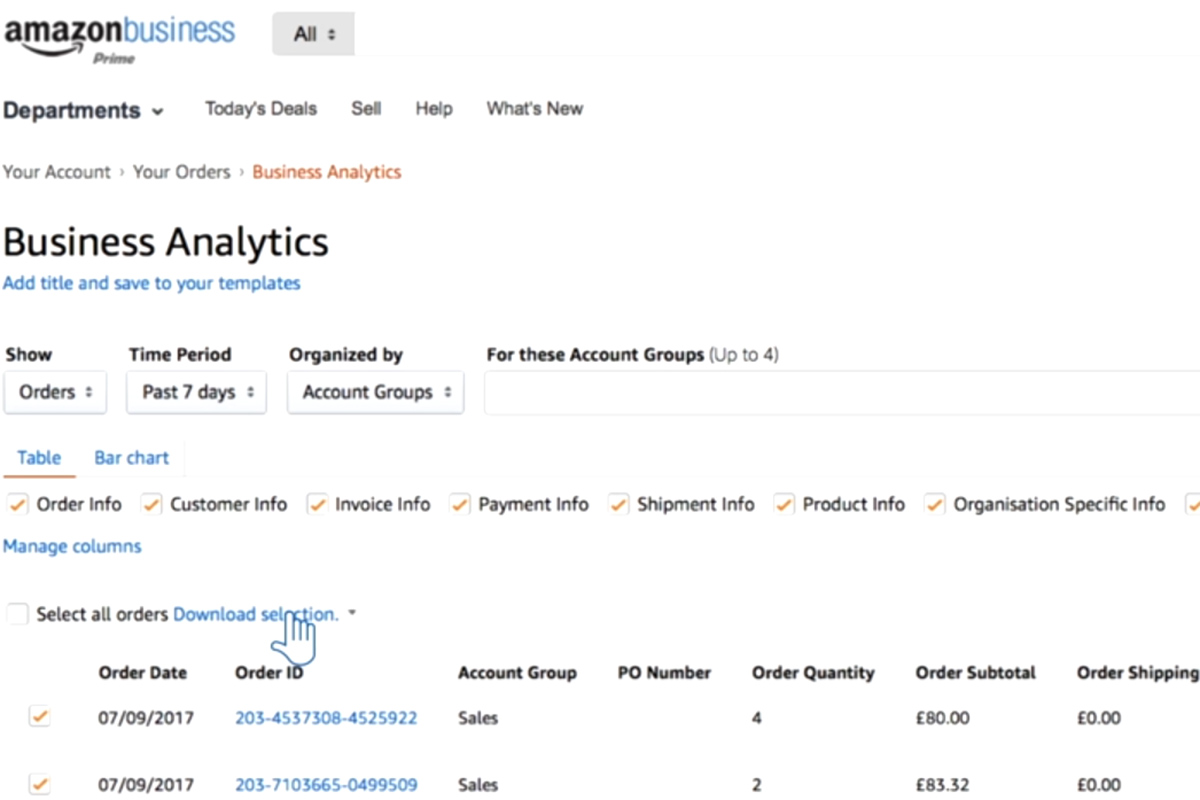Uncheck the Customer Info column checkbox
1200x800 pixels.
(x=151, y=504)
